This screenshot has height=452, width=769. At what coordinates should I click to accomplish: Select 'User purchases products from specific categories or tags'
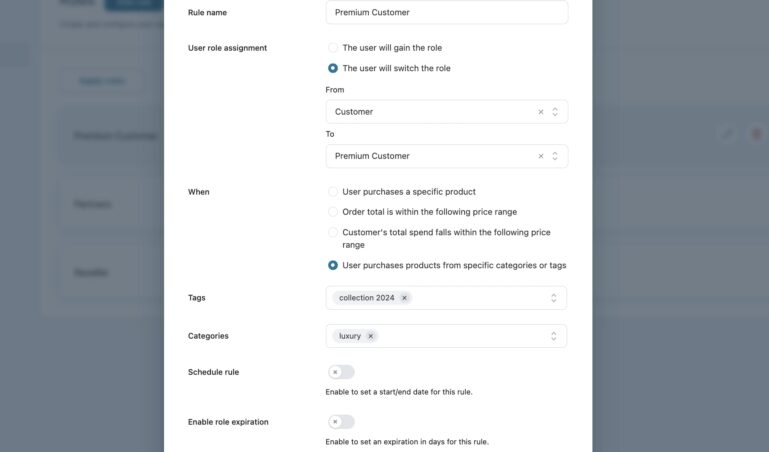pyautogui.click(x=333, y=265)
